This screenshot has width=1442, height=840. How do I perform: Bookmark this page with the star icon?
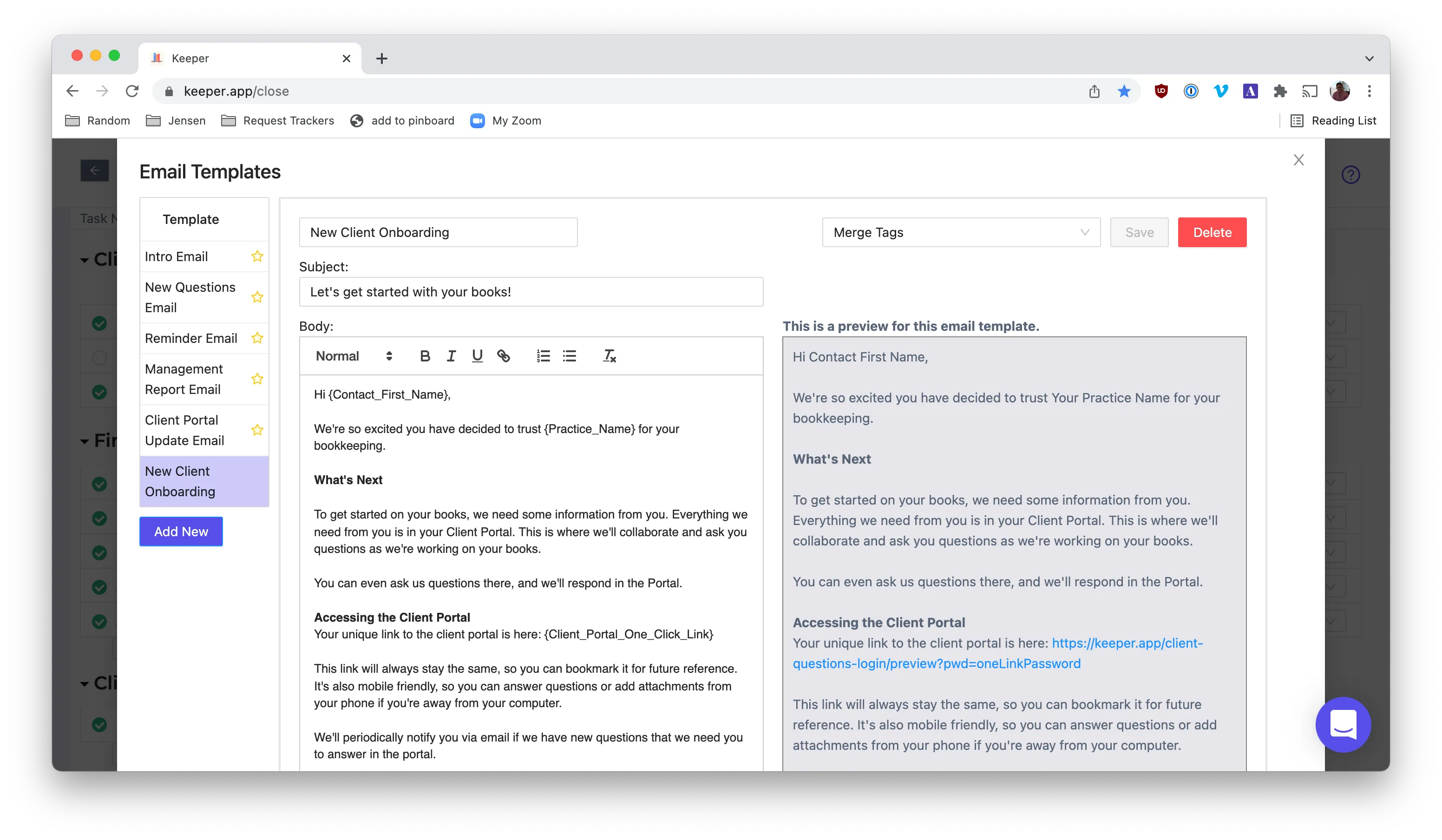(1124, 91)
